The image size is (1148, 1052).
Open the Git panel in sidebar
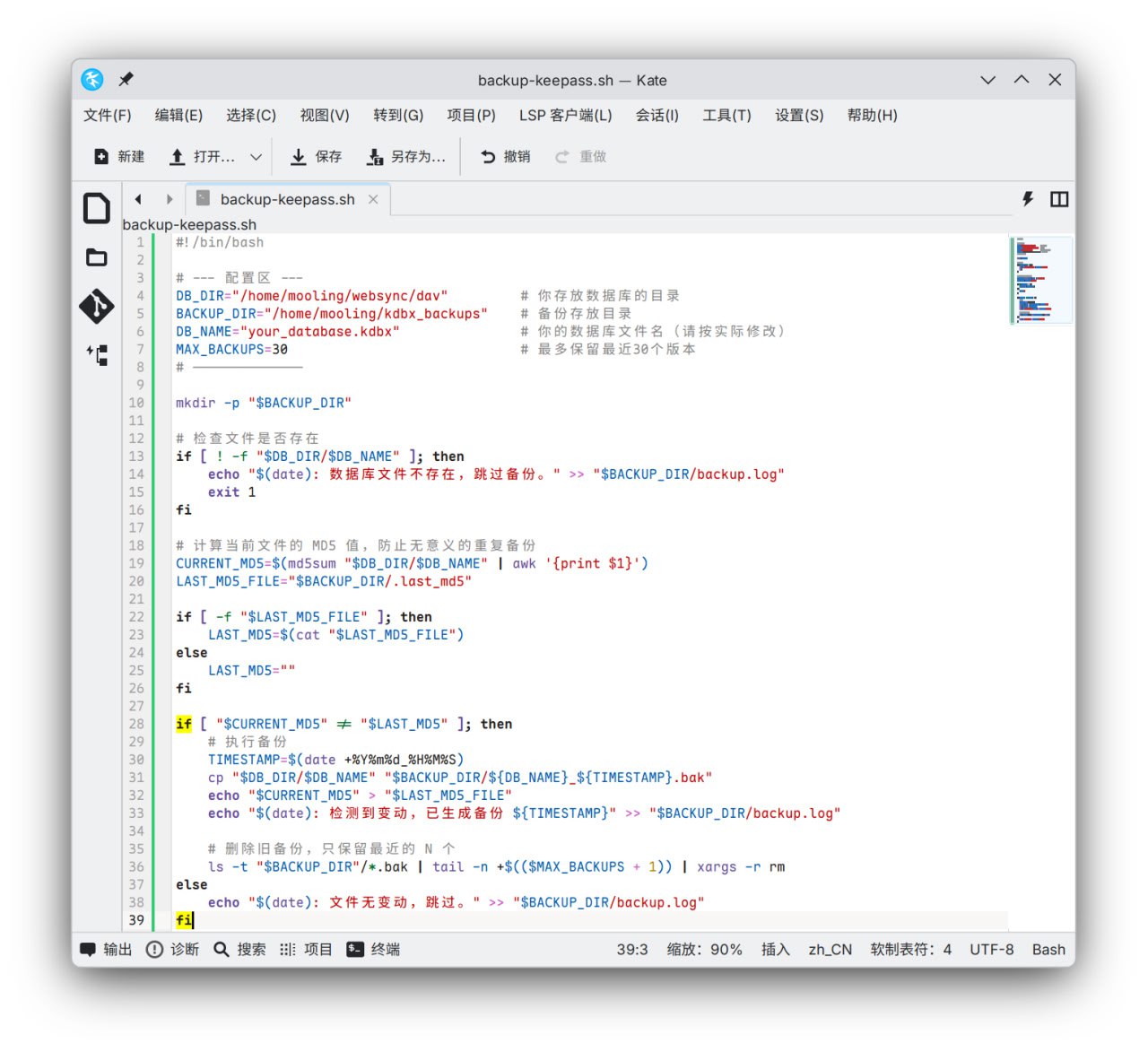pyautogui.click(x=96, y=307)
